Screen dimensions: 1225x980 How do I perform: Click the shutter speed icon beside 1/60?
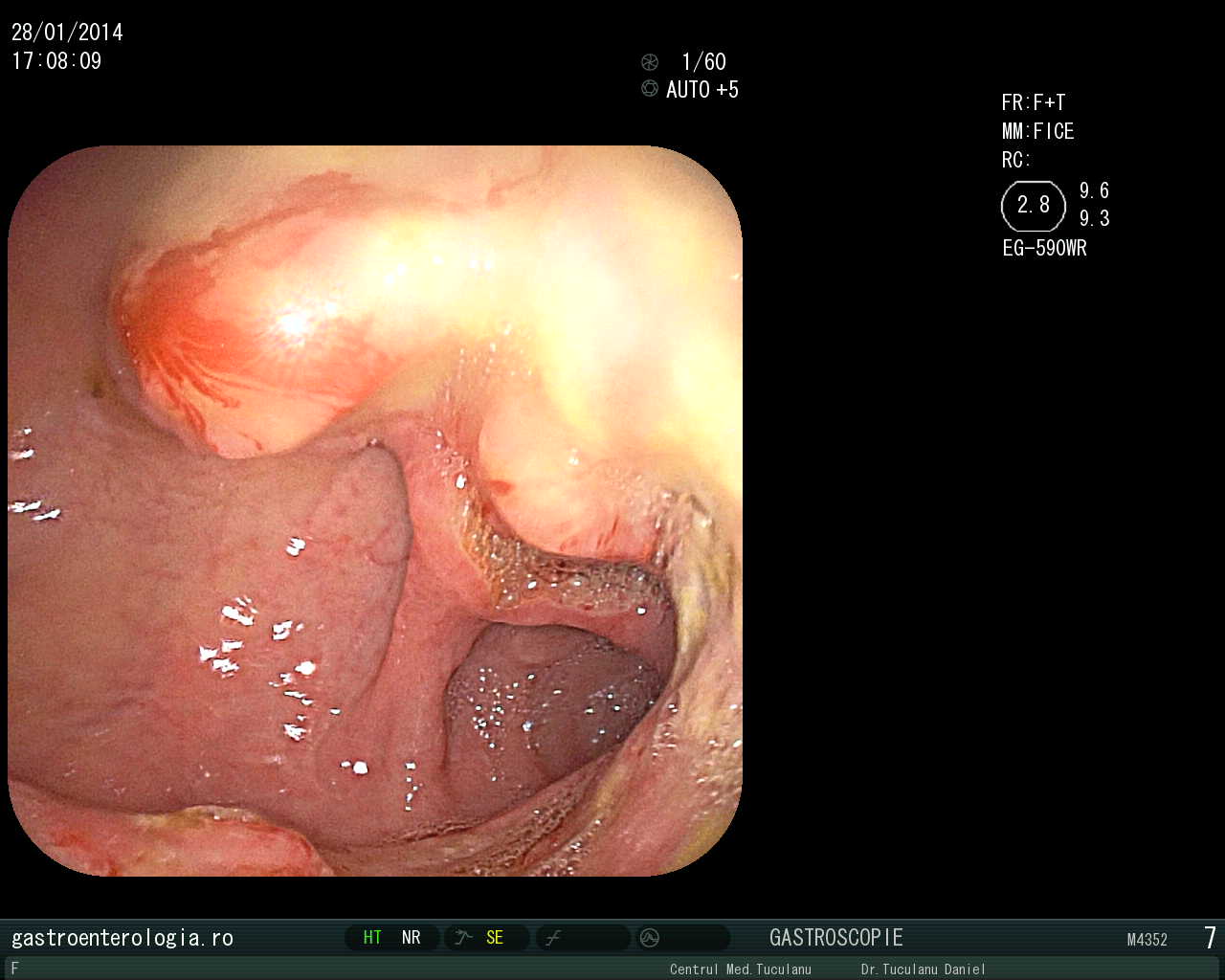pyautogui.click(x=650, y=62)
